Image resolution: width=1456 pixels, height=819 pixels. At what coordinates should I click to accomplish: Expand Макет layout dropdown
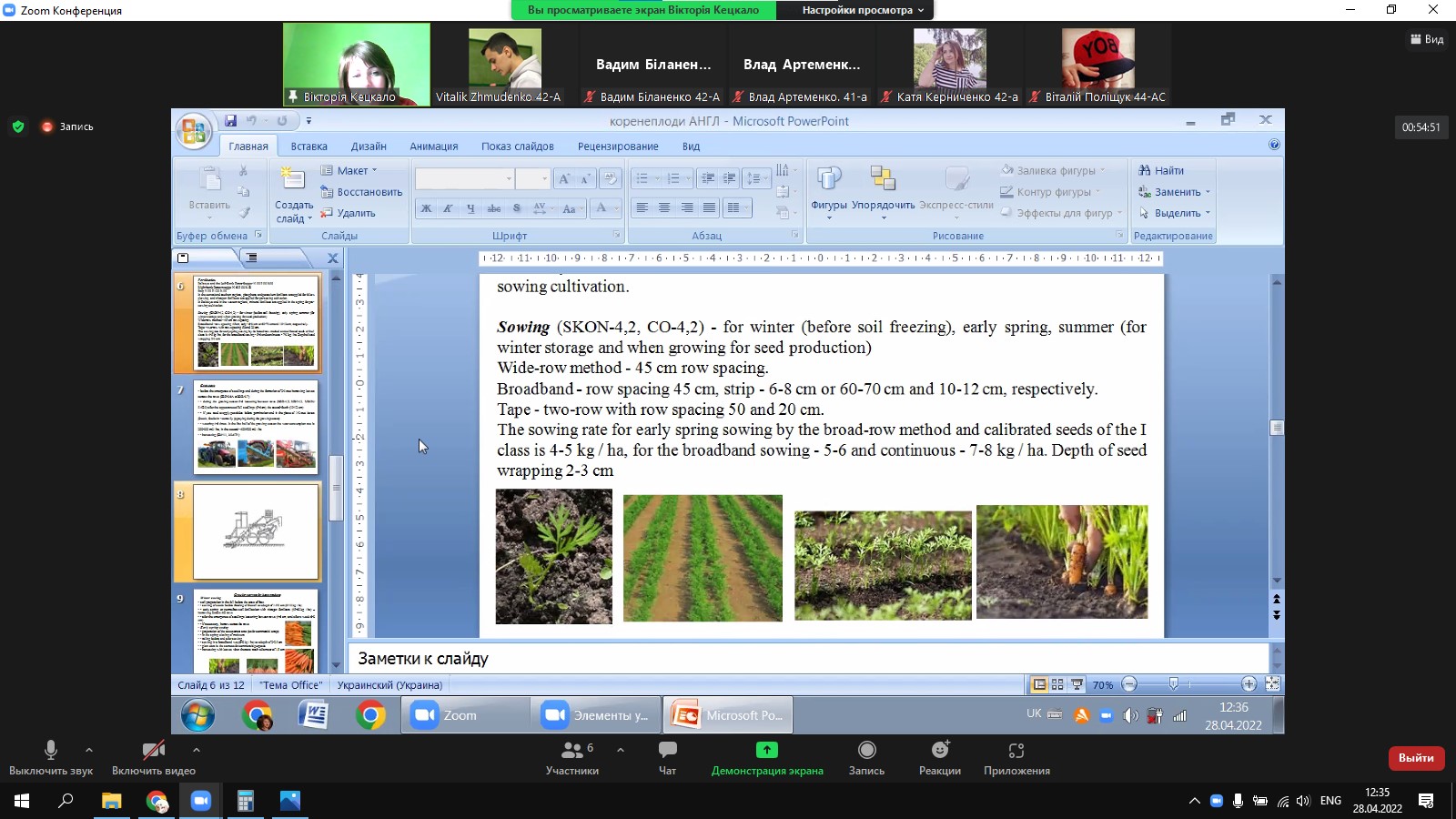349,170
